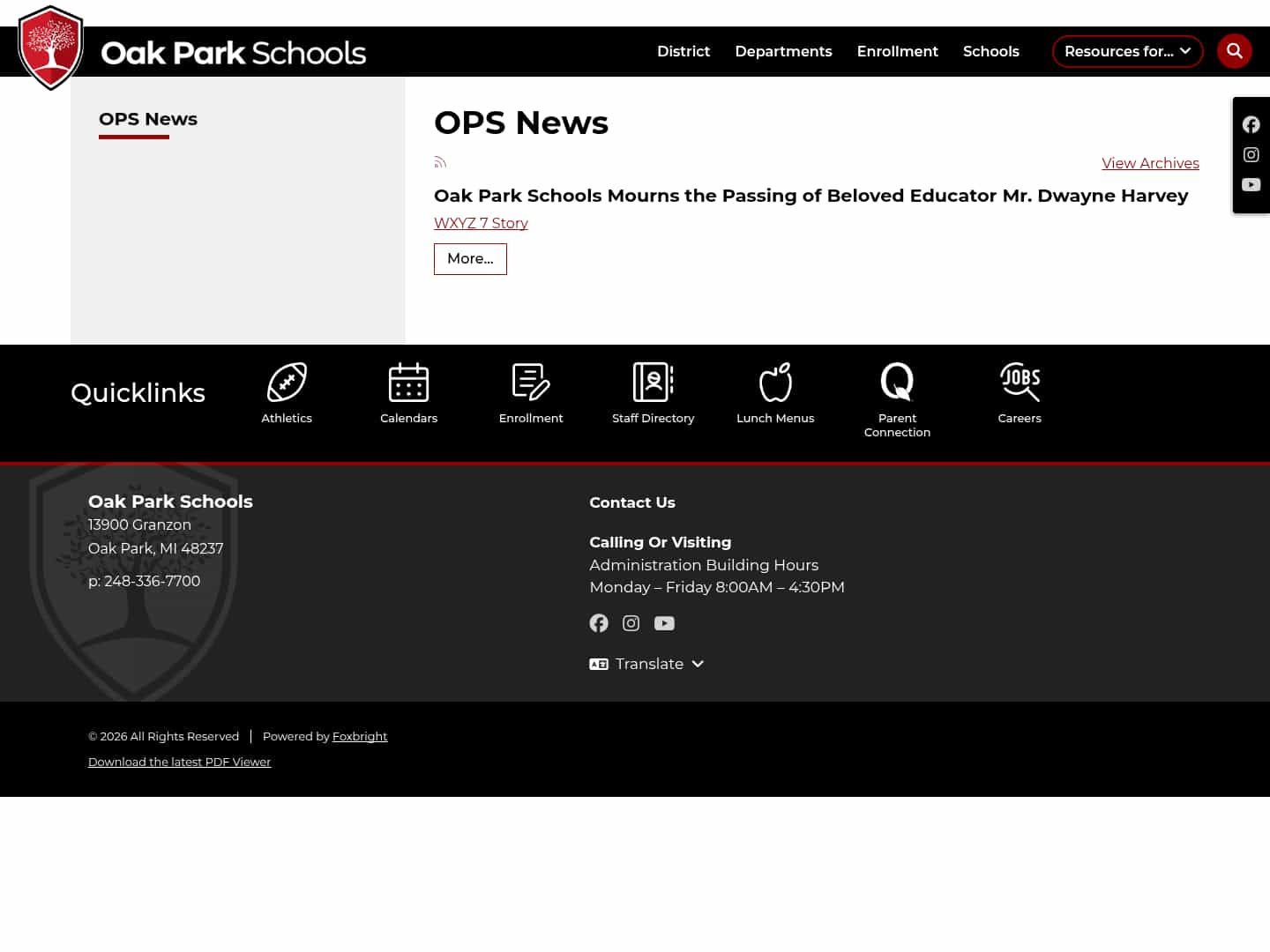Click the address line 13900 Granzon
This screenshot has width=1270, height=952.
tap(139, 524)
